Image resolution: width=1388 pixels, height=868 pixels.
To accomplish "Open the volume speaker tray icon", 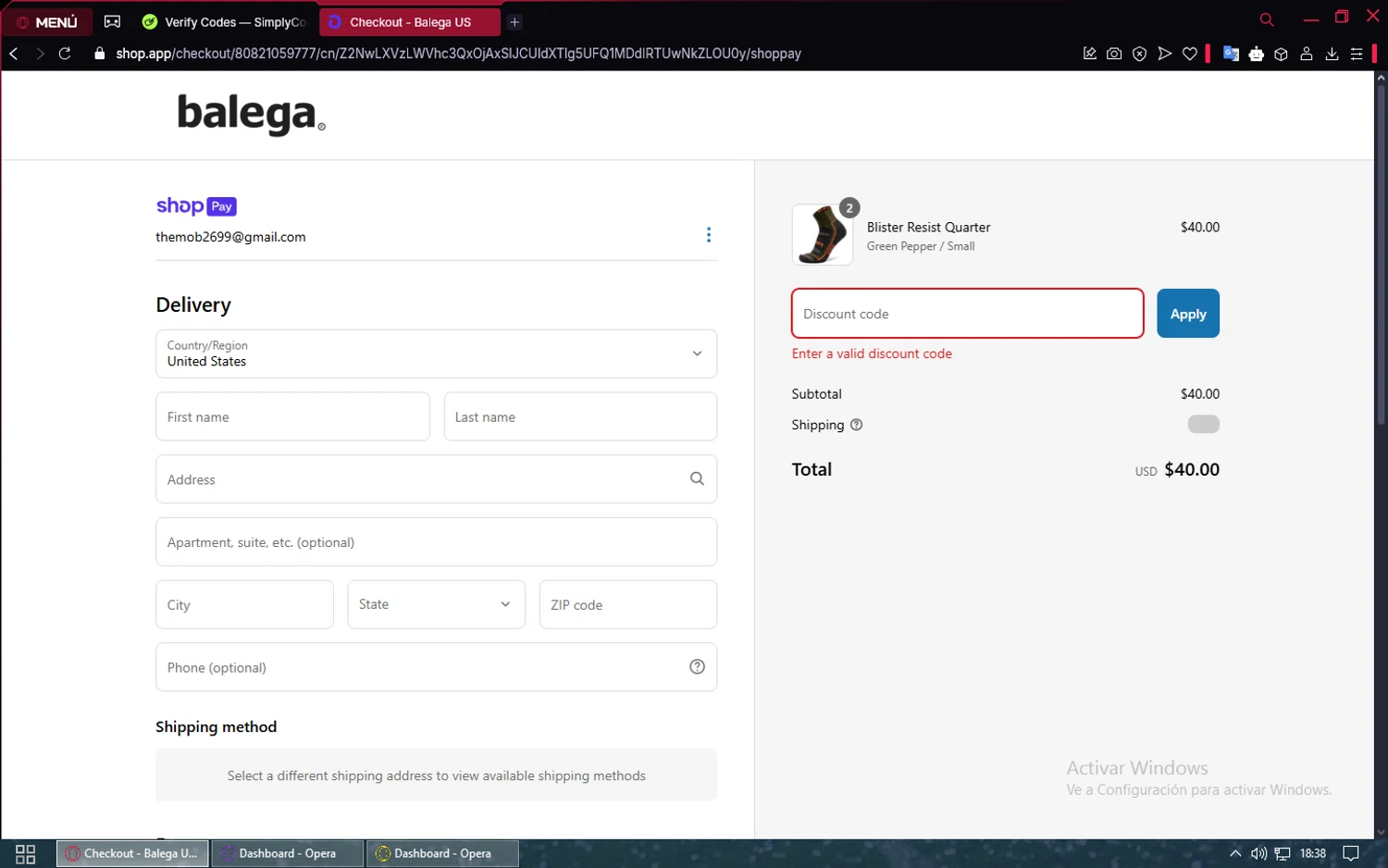I will coord(1258,853).
